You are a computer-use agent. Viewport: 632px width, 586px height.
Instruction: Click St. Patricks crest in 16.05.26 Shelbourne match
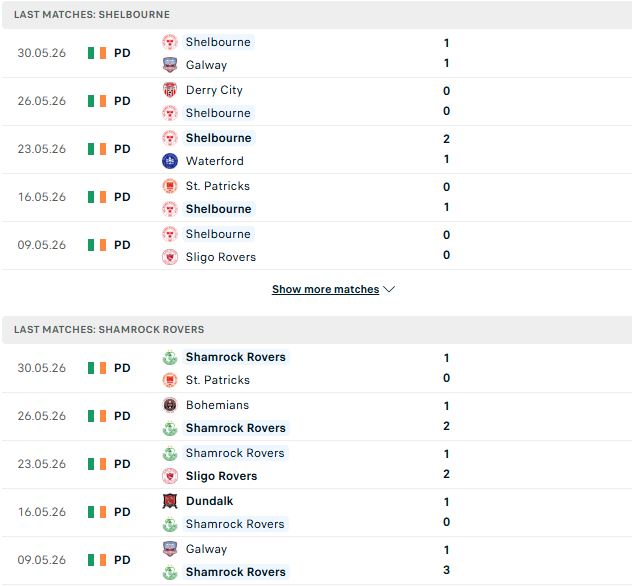coord(170,186)
